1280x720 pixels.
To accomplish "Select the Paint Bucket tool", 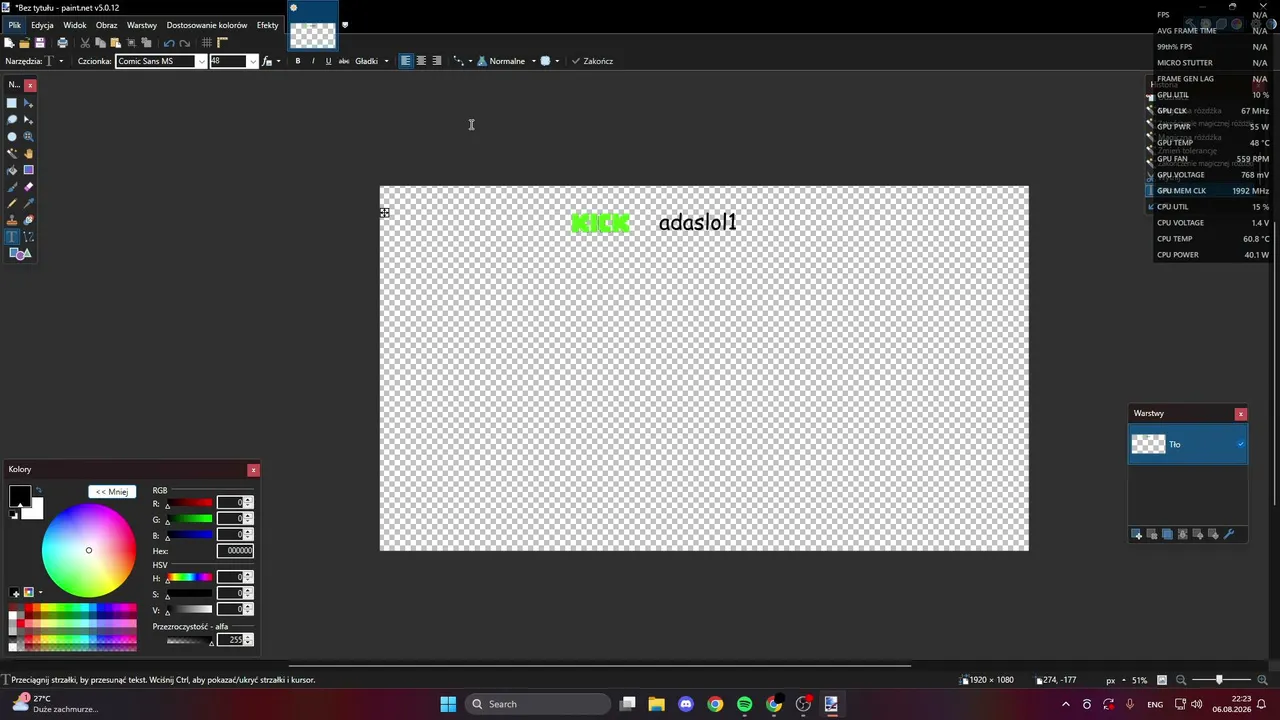I will 12,170.
